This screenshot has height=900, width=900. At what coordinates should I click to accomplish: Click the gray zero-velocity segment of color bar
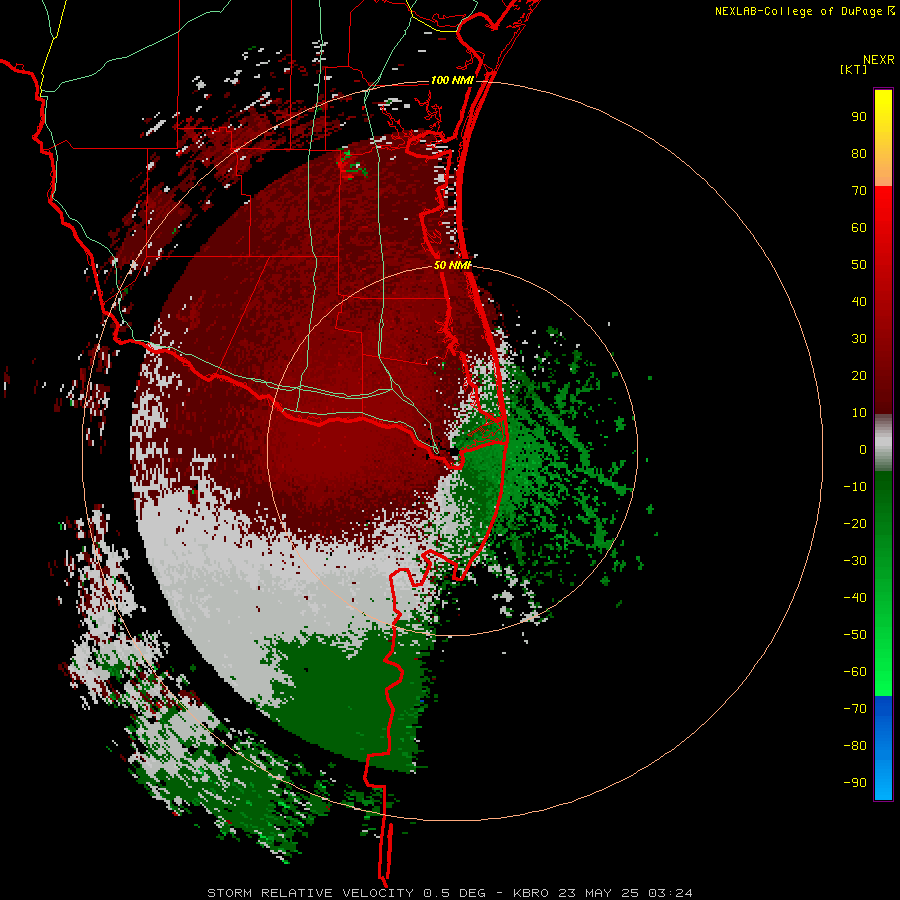tap(883, 443)
